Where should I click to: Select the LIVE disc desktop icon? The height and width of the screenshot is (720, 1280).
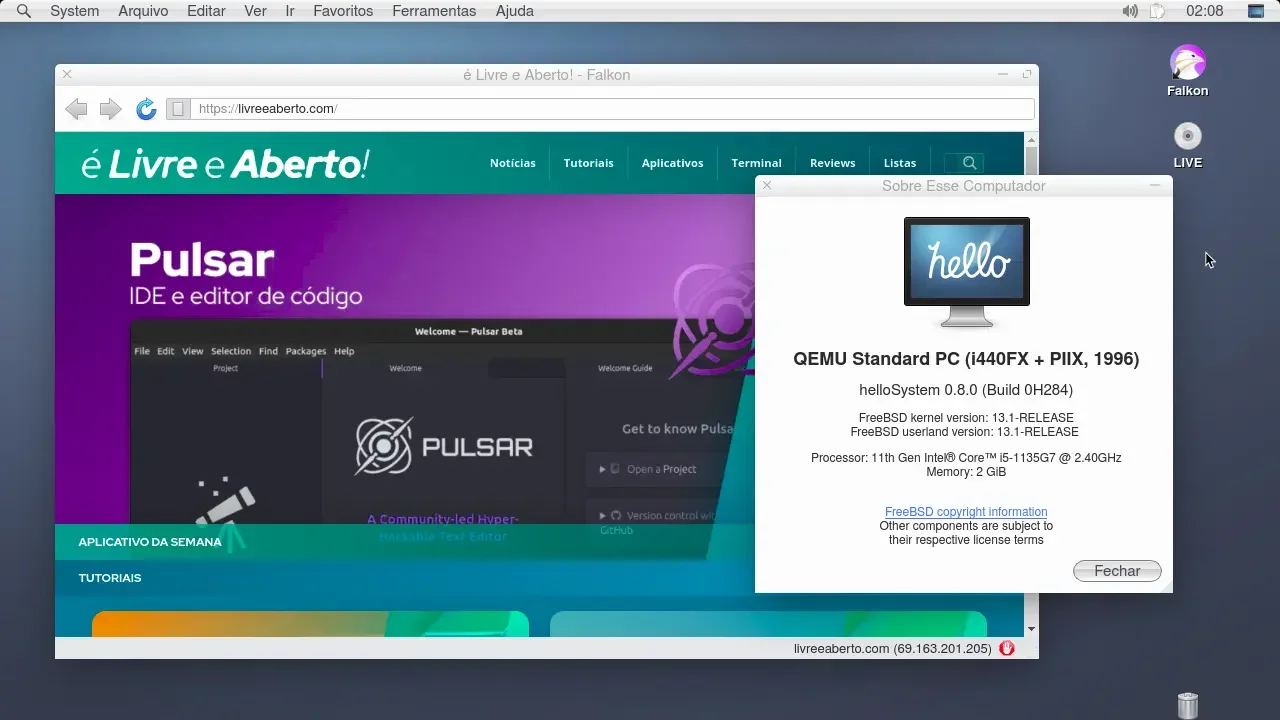[x=1188, y=145]
